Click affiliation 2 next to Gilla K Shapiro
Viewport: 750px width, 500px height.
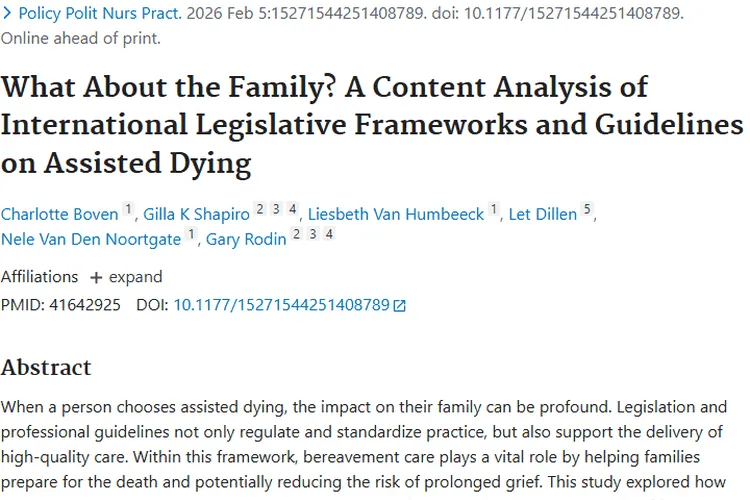259,210
